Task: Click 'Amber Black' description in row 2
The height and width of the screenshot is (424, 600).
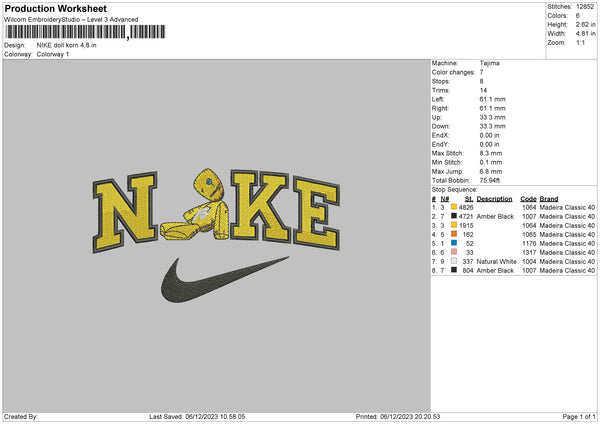Action: tap(495, 217)
